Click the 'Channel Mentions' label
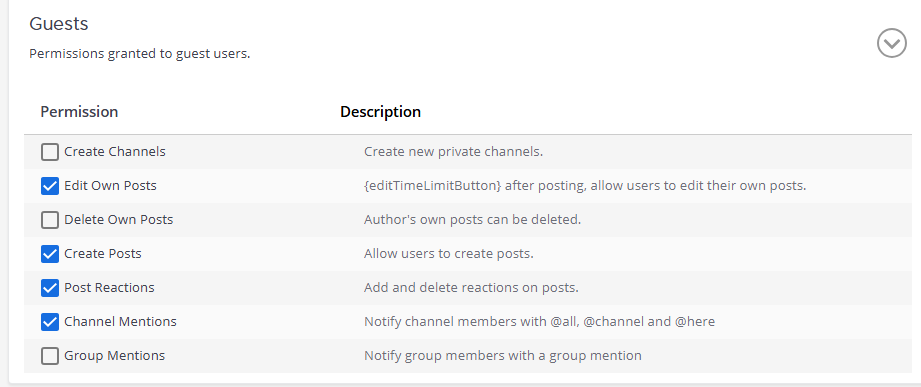This screenshot has height=387, width=921. tap(120, 322)
